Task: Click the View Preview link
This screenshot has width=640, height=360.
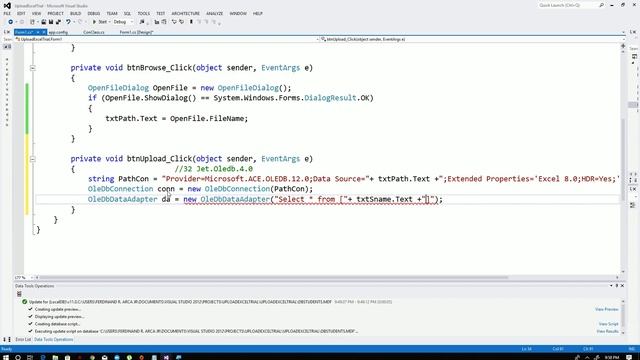Action: pos(607,309)
